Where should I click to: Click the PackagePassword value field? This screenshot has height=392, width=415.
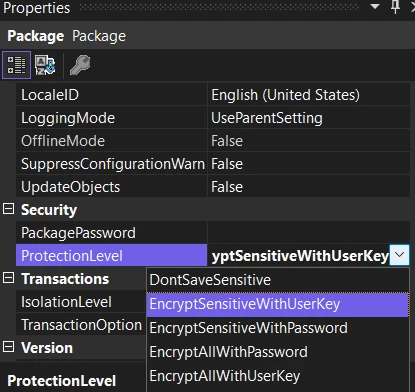click(x=309, y=233)
